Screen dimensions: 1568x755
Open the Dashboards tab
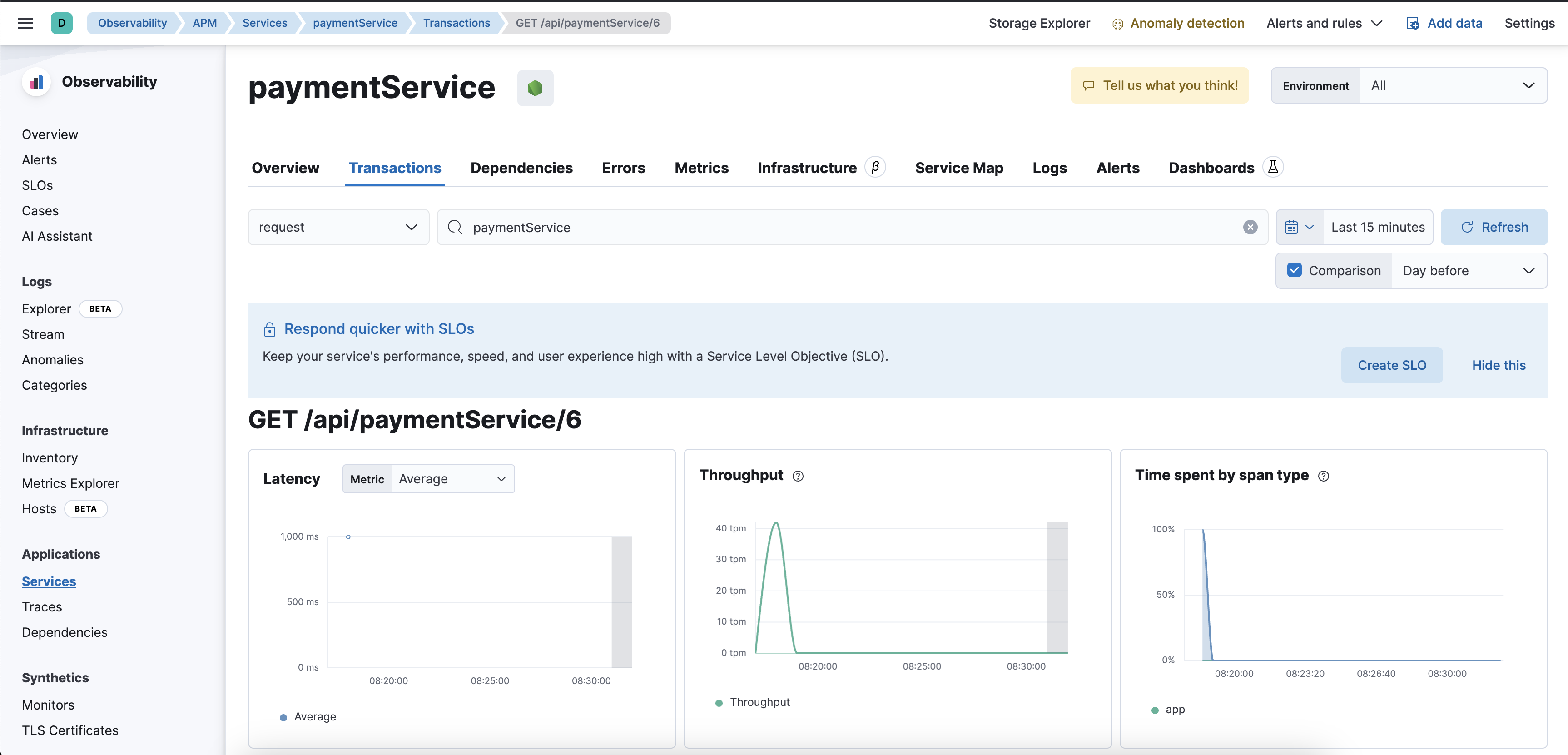[1211, 168]
